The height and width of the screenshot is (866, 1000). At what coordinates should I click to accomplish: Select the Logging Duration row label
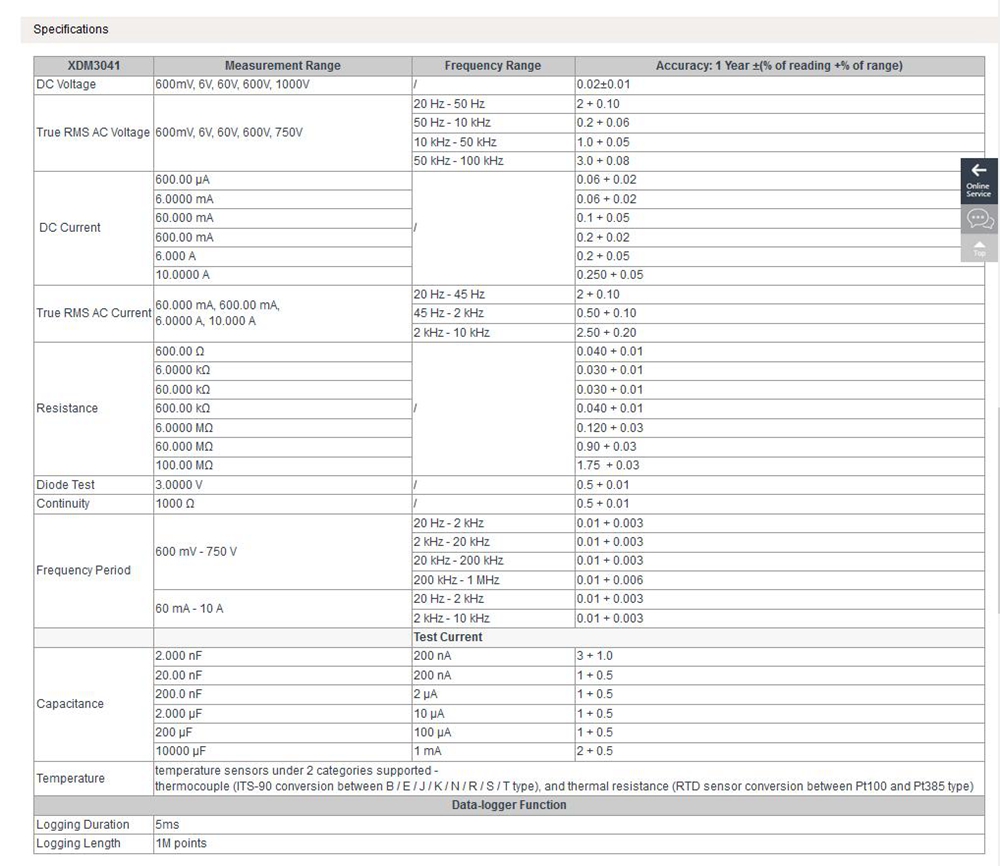[x=83, y=825]
